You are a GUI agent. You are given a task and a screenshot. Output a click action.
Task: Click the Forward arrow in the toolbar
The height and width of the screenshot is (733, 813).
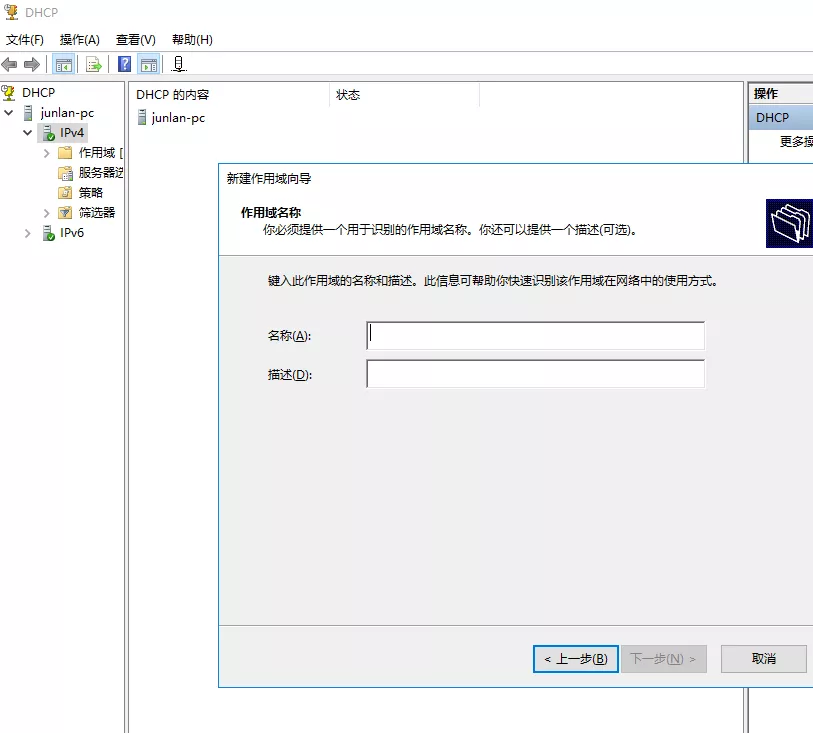[32, 65]
